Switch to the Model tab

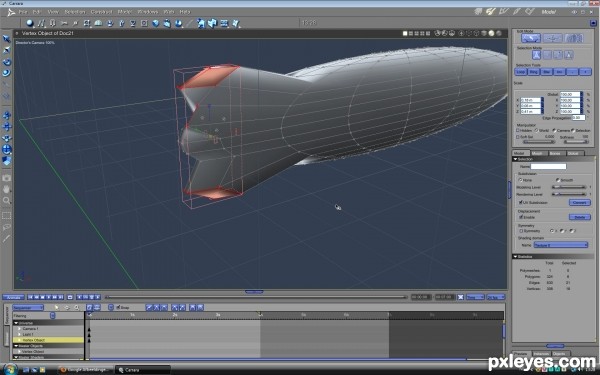click(520, 153)
